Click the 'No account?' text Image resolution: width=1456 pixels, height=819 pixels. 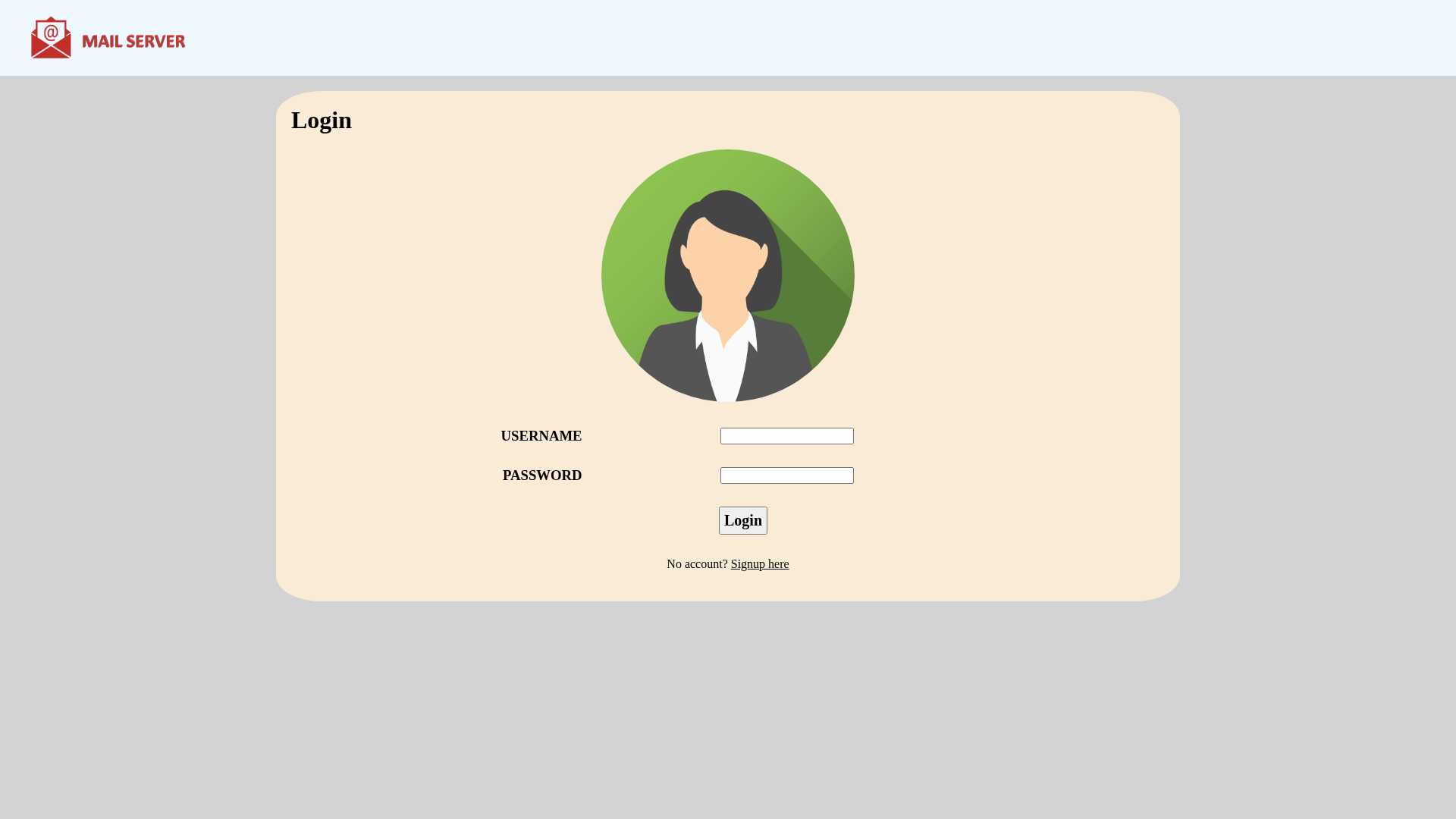pos(696,563)
